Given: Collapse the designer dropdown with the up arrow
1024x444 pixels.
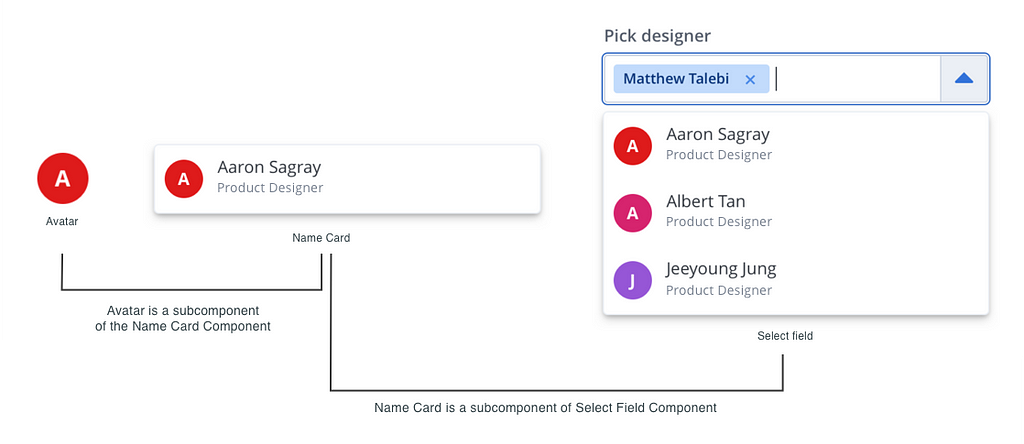Looking at the screenshot, I should [964, 79].
